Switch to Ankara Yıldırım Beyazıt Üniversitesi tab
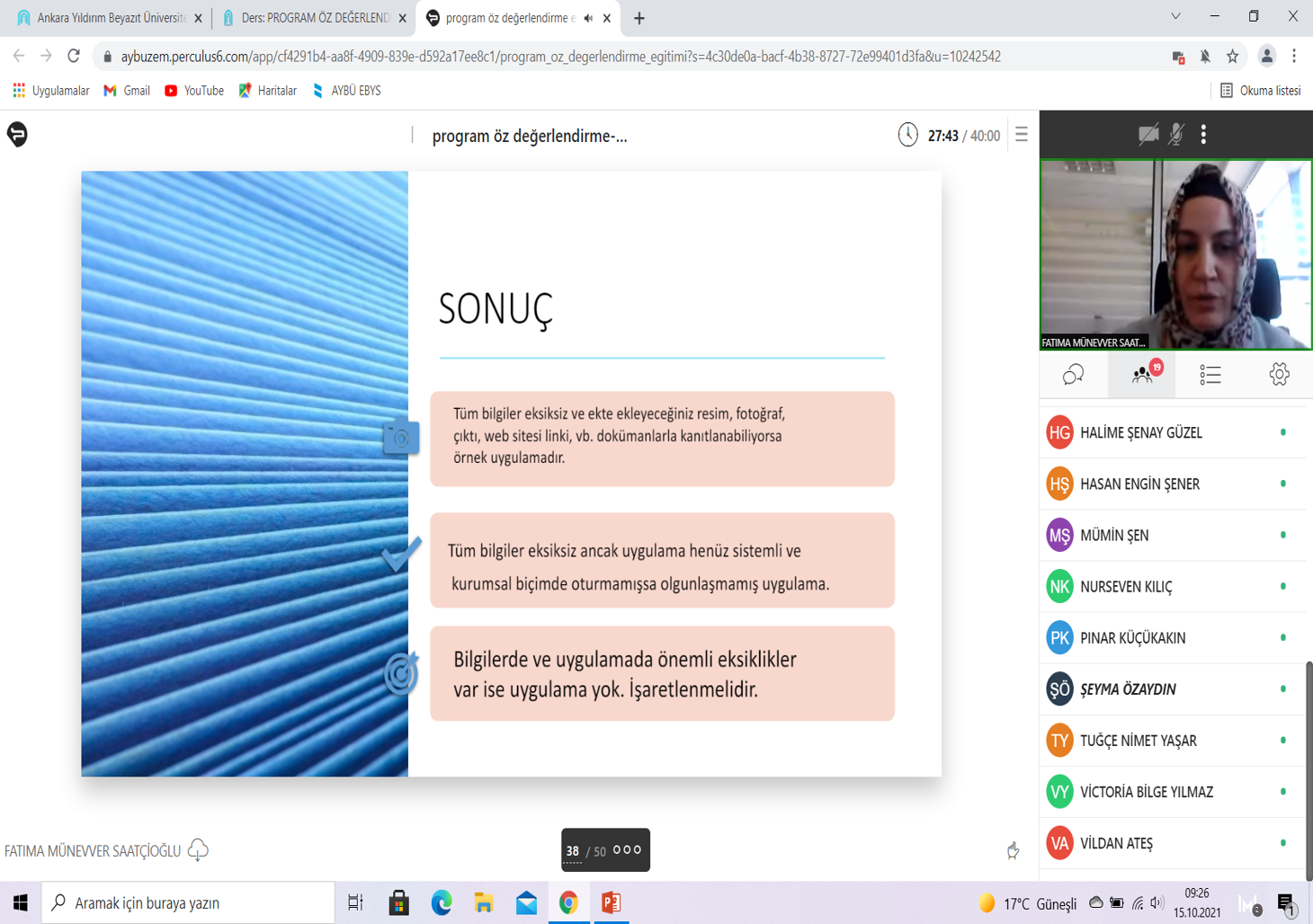1313x924 pixels. click(110, 18)
